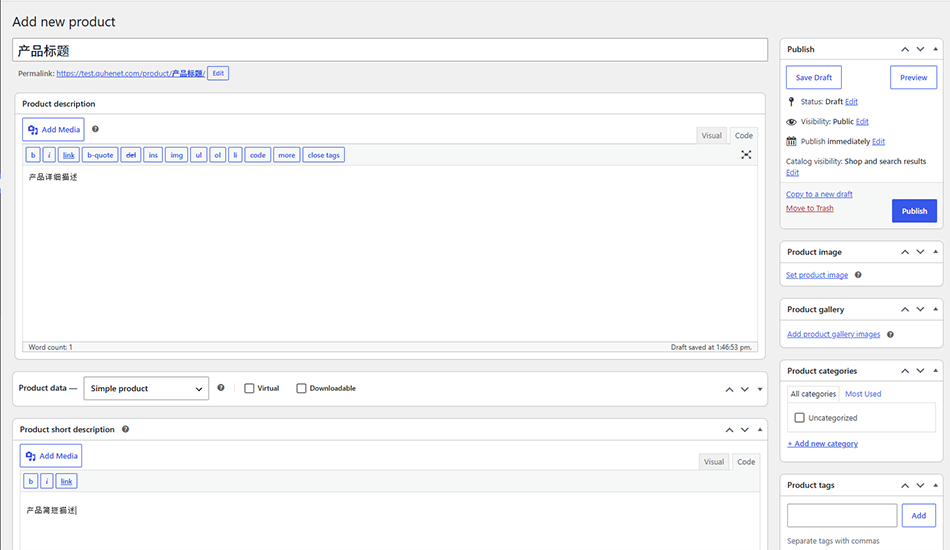
Task: Move Product short description panel down
Action: pyautogui.click(x=745, y=429)
